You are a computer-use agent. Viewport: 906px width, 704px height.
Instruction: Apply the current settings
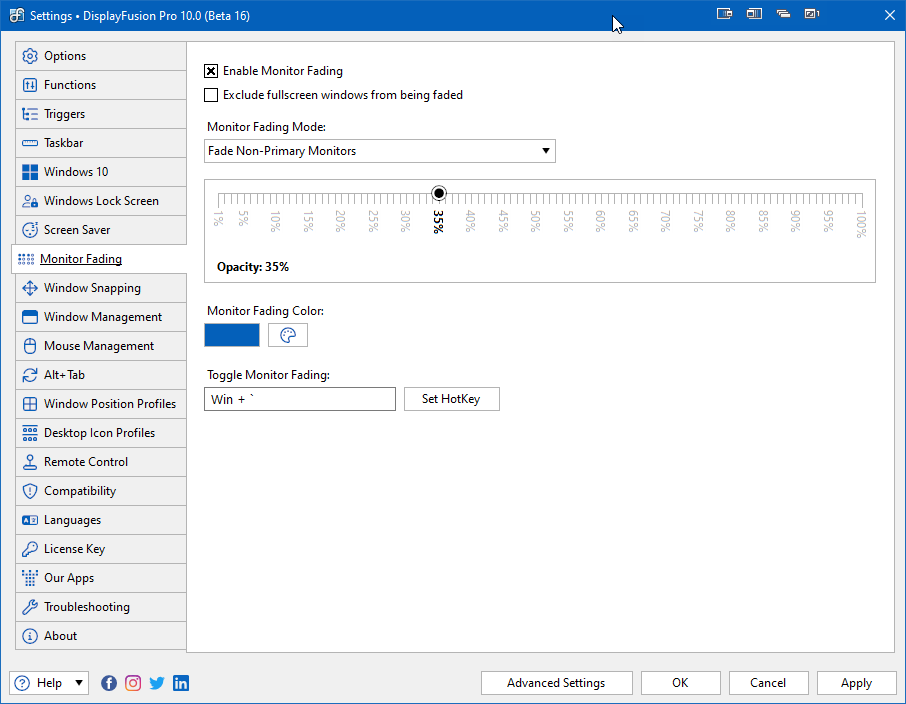click(x=856, y=683)
